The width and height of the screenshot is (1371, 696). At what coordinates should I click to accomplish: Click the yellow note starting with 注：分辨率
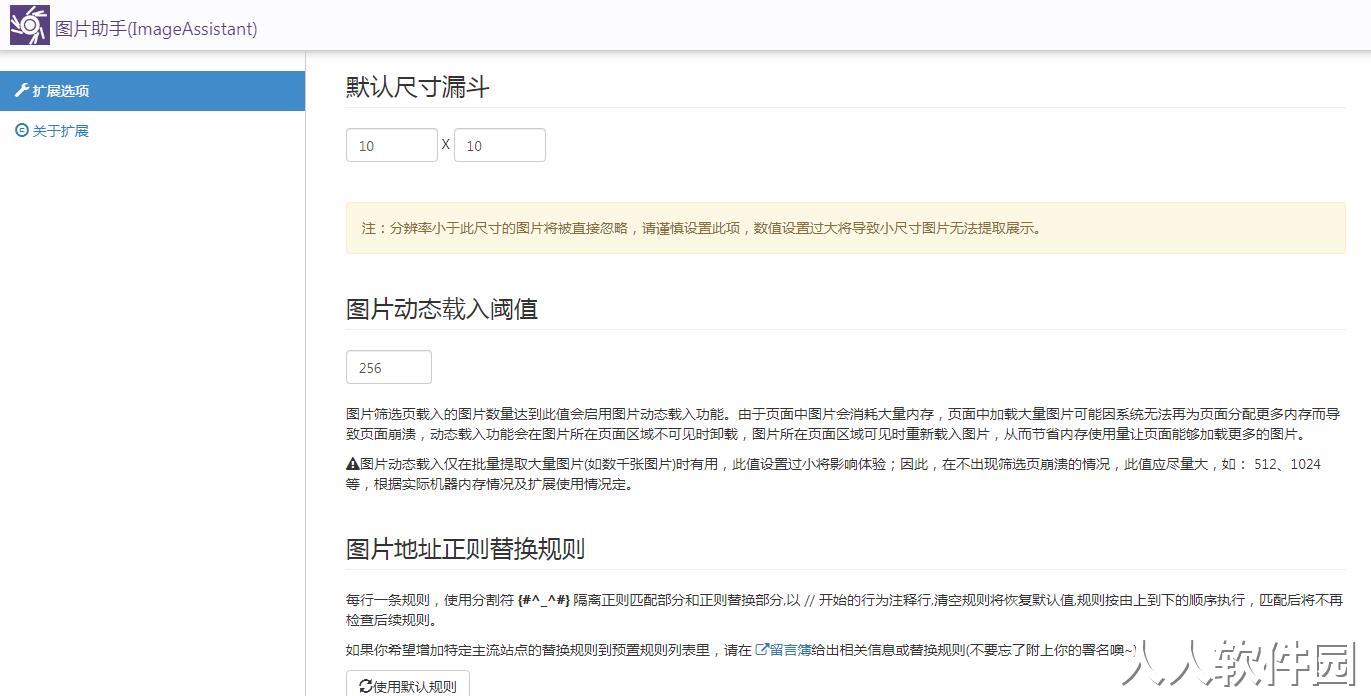click(x=846, y=228)
